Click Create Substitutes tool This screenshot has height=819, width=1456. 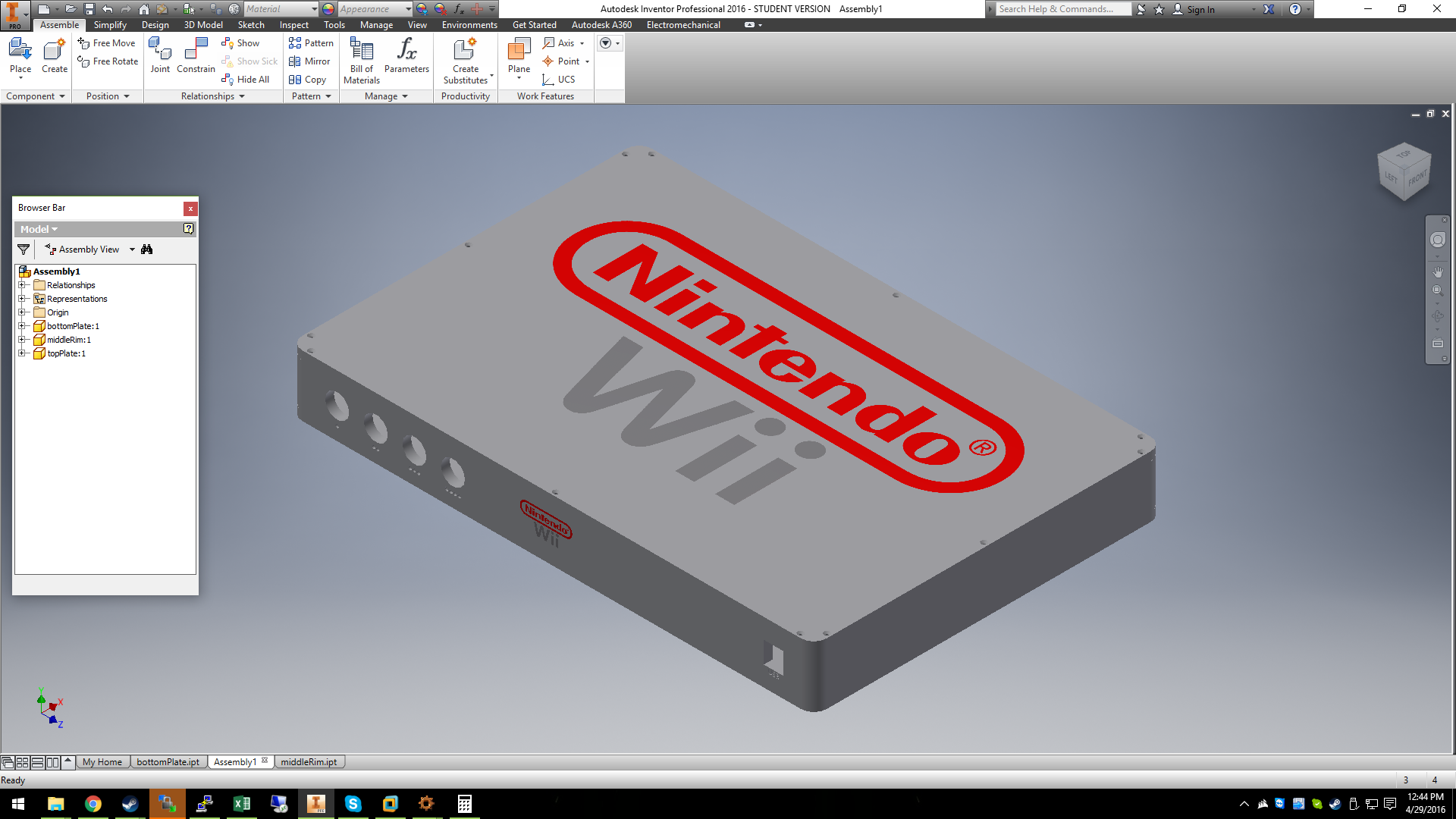pyautogui.click(x=466, y=61)
